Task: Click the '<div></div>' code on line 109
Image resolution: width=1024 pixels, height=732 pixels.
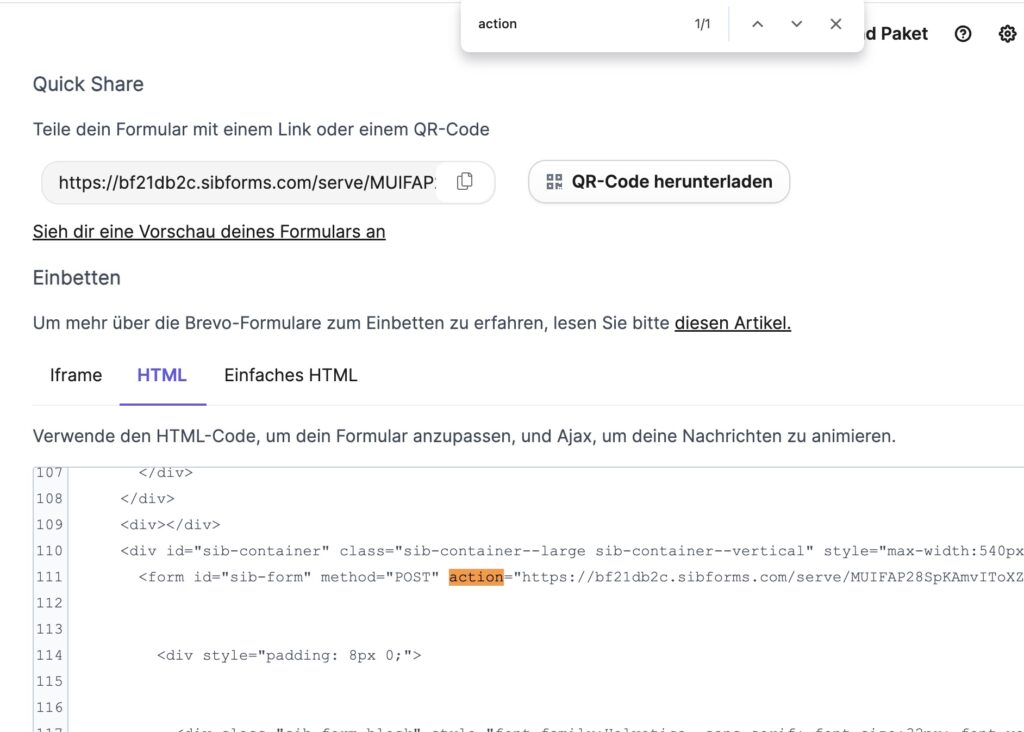Action: (x=170, y=525)
